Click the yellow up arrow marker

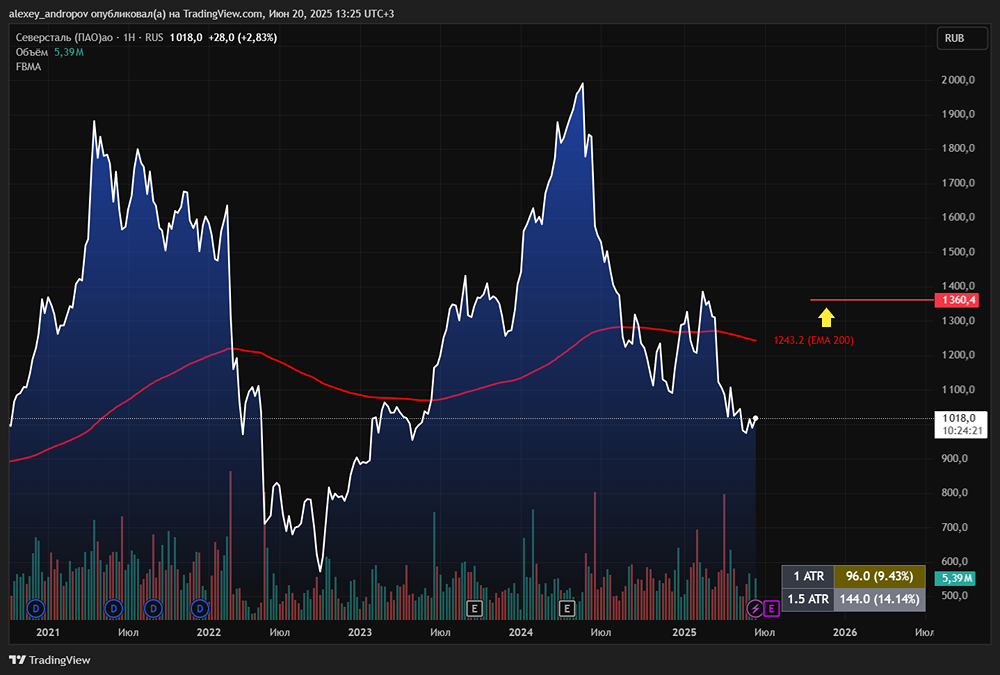(x=826, y=318)
